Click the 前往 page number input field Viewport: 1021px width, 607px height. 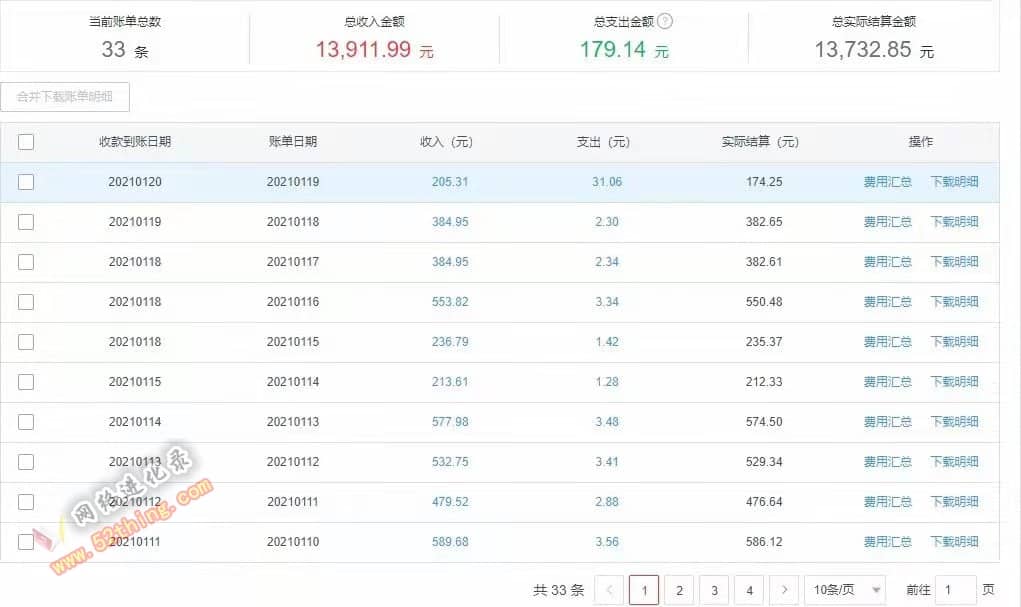pos(955,590)
